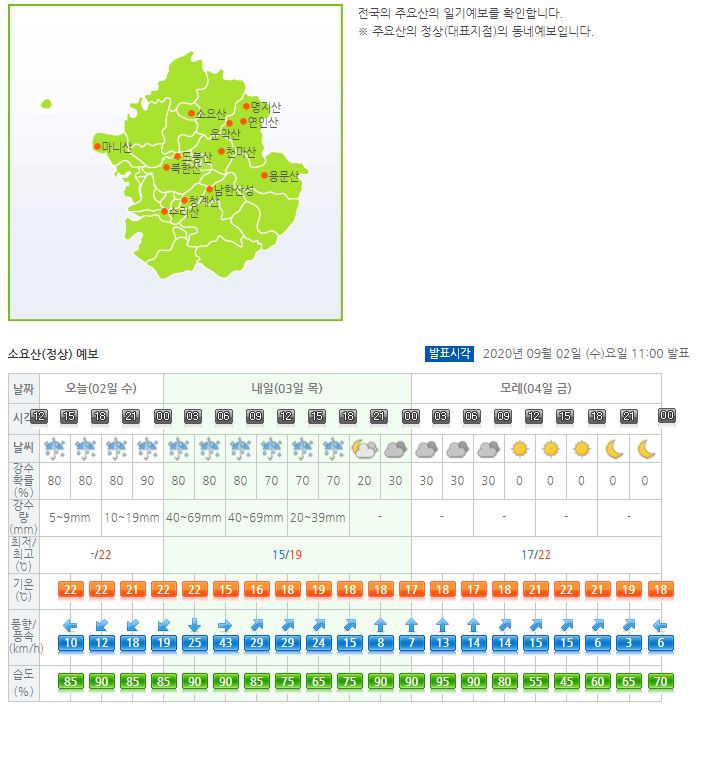Image resolution: width=721 pixels, height=757 pixels.
Task: Select the 모레(04일 금) date header
Action: [x=536, y=388]
